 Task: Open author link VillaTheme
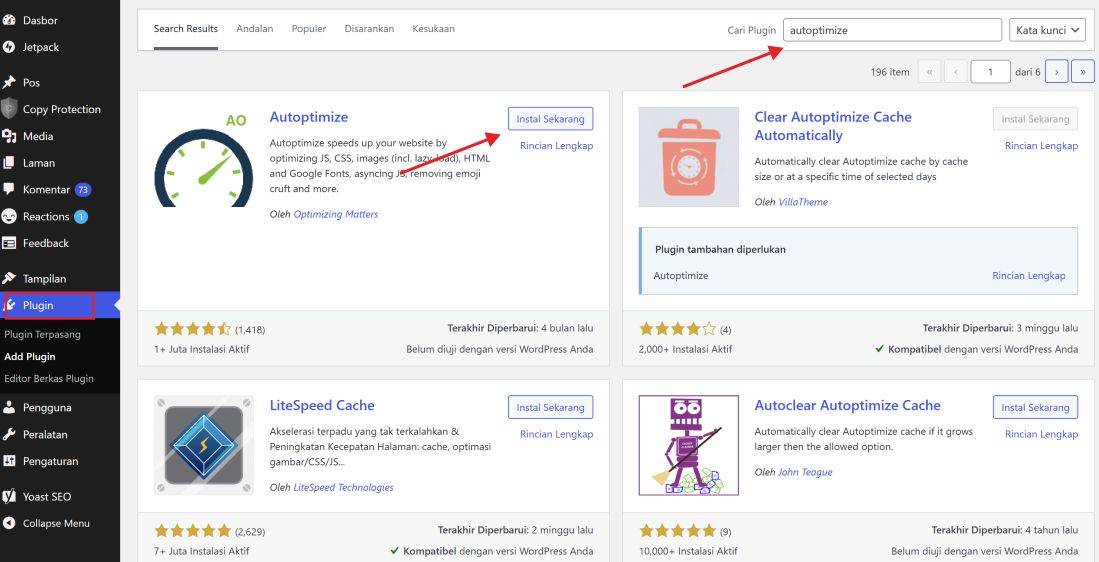[x=803, y=202]
